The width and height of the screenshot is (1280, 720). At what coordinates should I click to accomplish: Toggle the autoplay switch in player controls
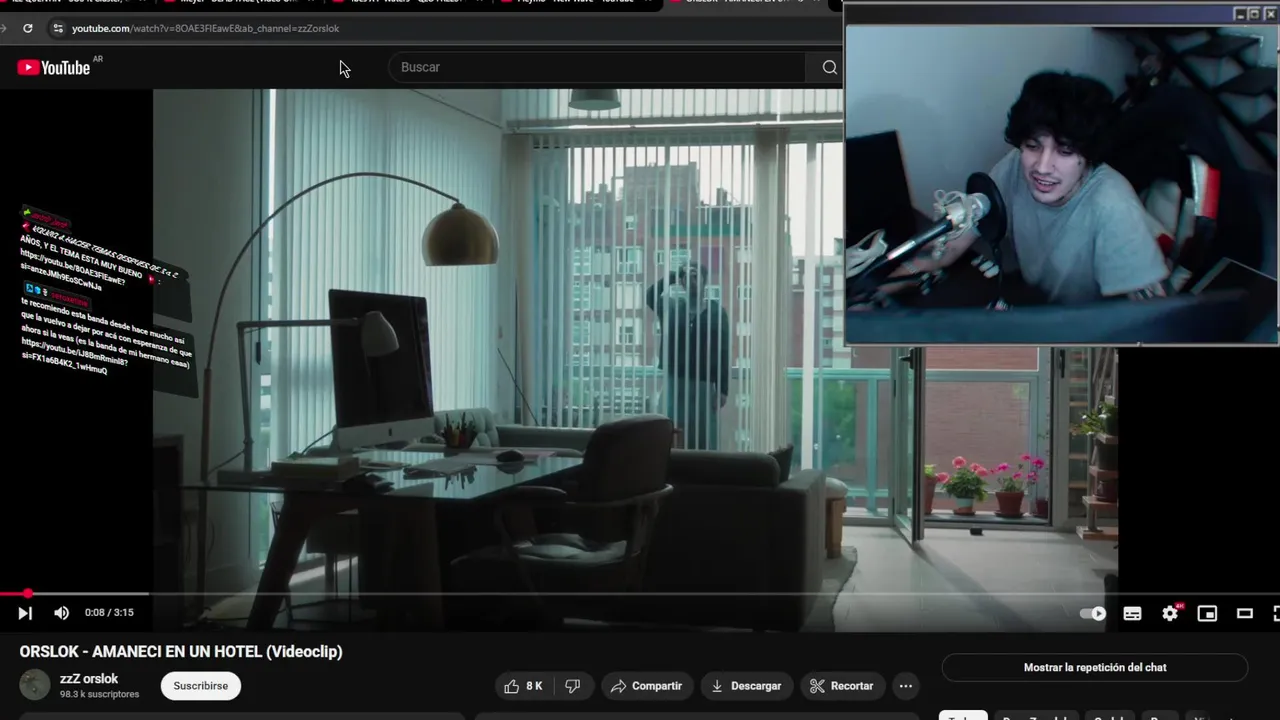[x=1093, y=614]
